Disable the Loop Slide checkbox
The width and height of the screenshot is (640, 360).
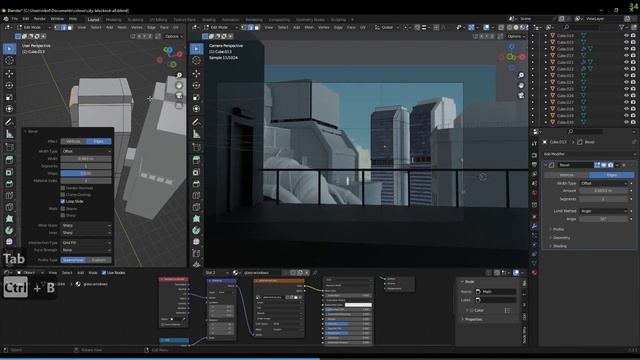pyautogui.click(x=63, y=201)
